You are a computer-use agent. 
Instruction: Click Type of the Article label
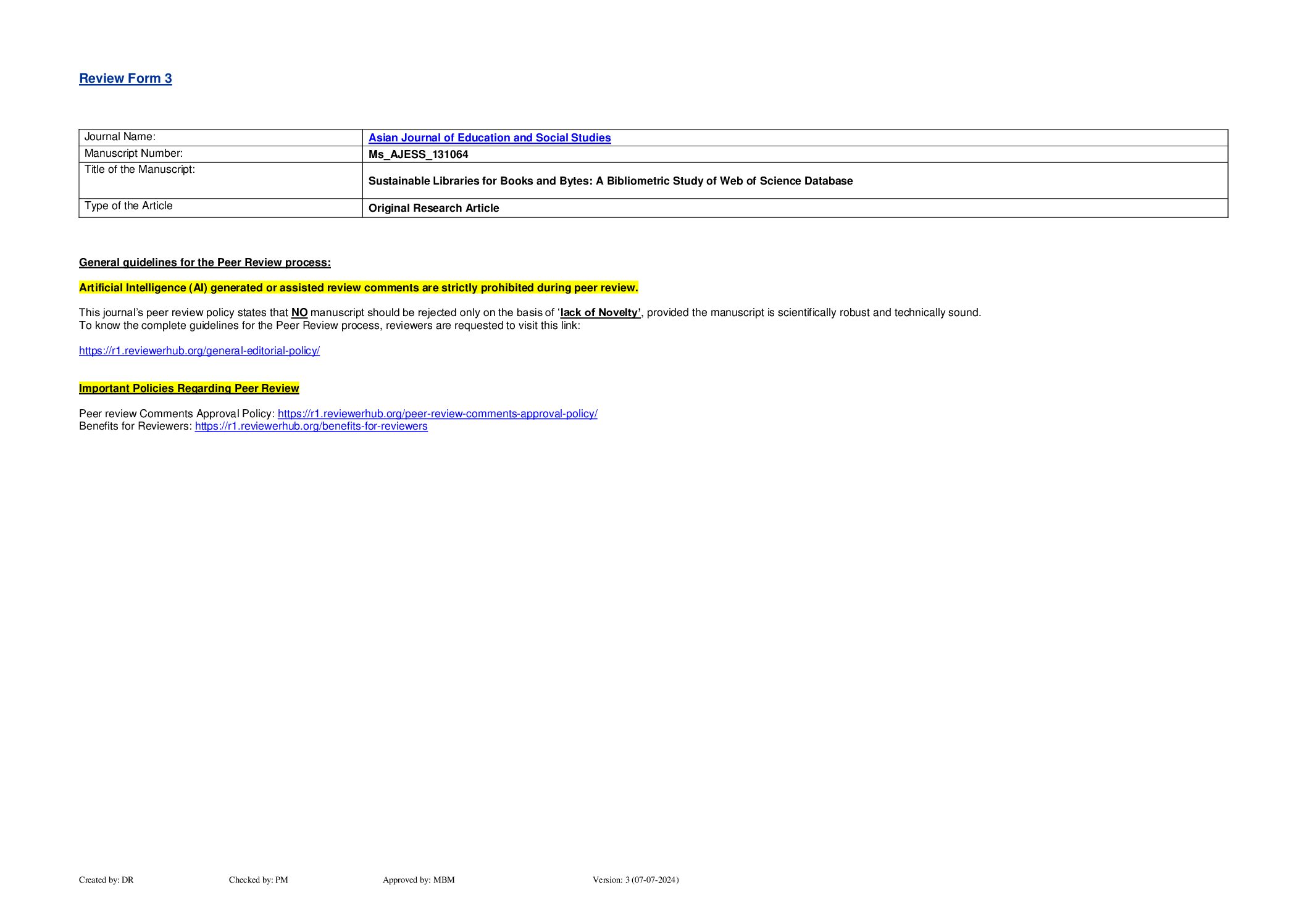coord(128,206)
